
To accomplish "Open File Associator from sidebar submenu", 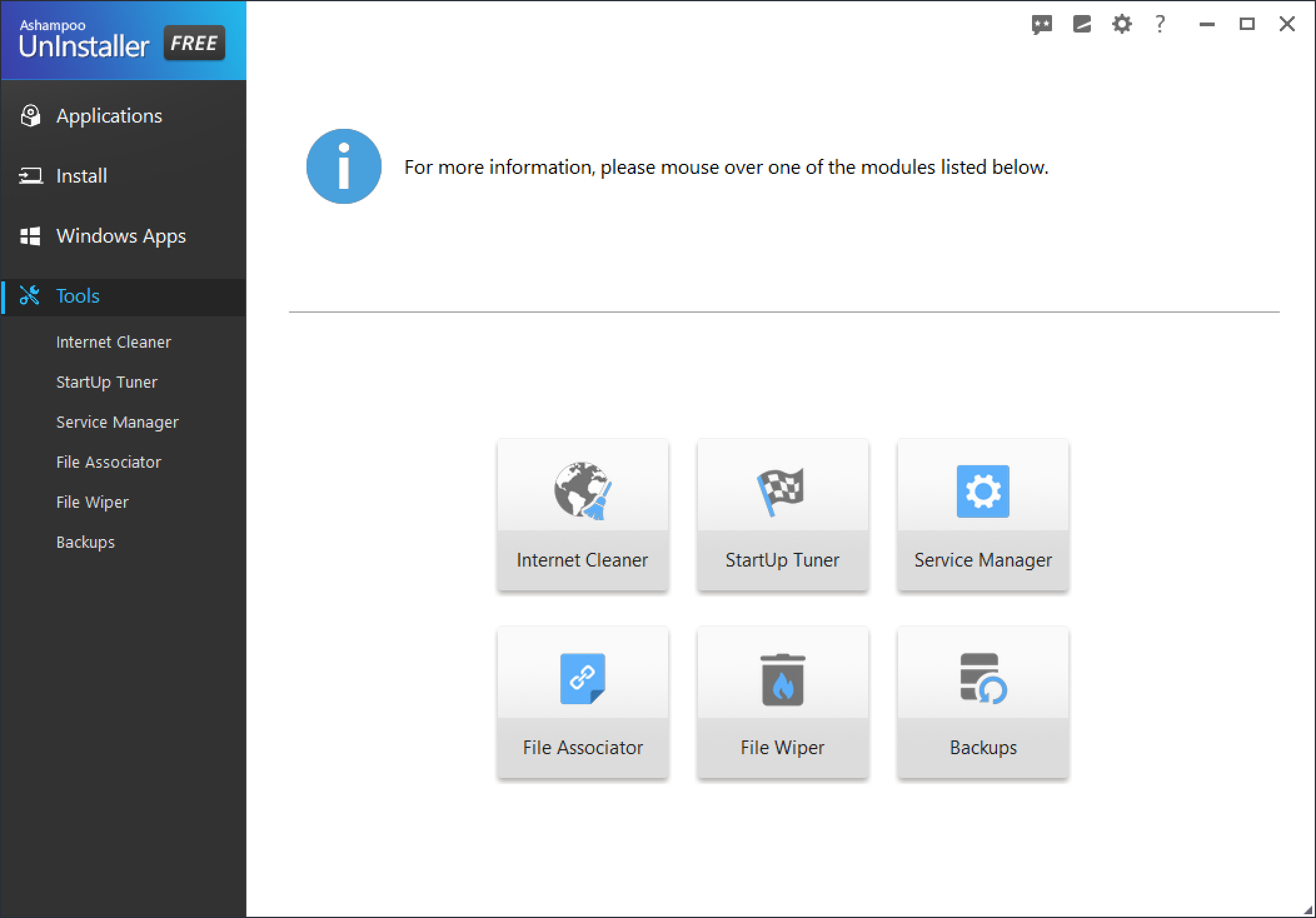I will [x=109, y=462].
